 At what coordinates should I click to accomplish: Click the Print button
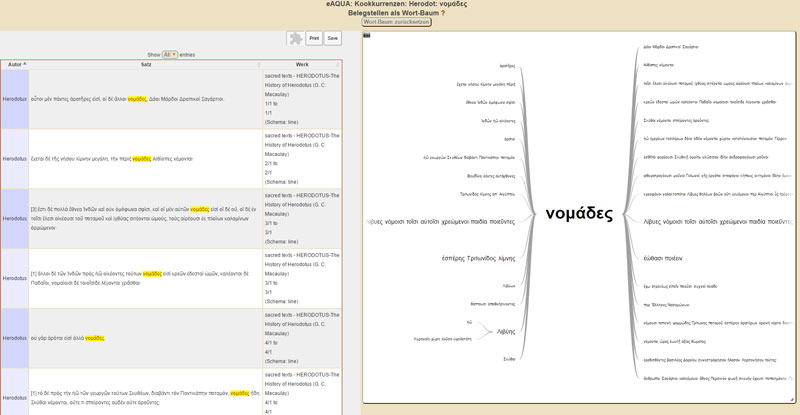point(314,38)
